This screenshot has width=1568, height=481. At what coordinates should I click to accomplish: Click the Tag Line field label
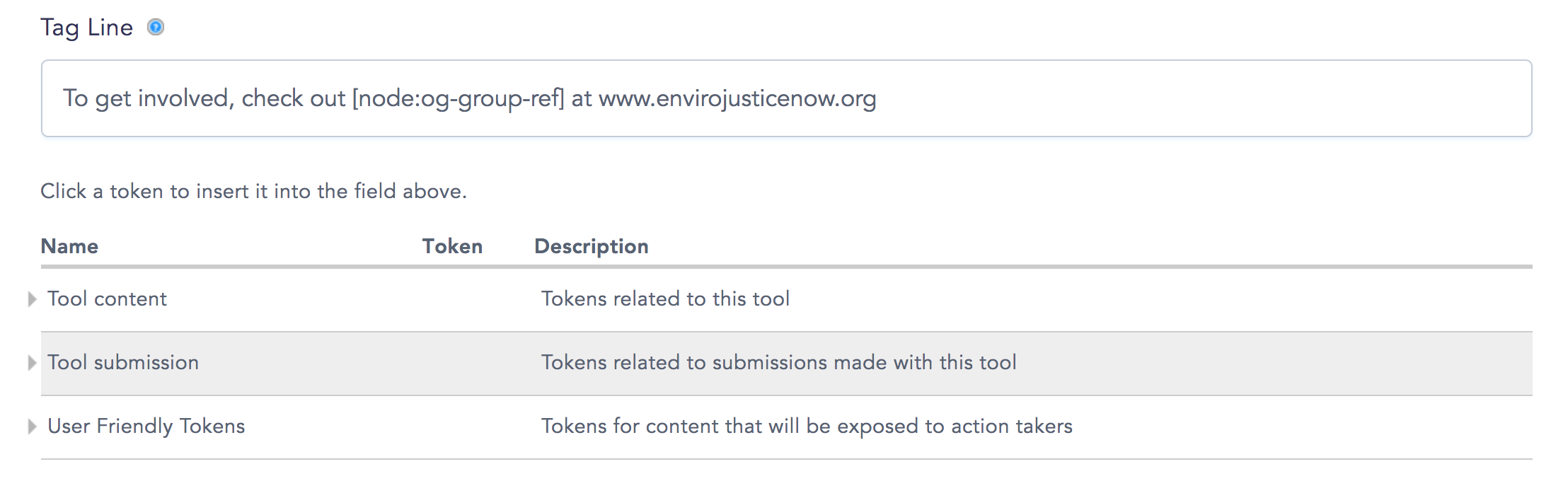pos(86,28)
